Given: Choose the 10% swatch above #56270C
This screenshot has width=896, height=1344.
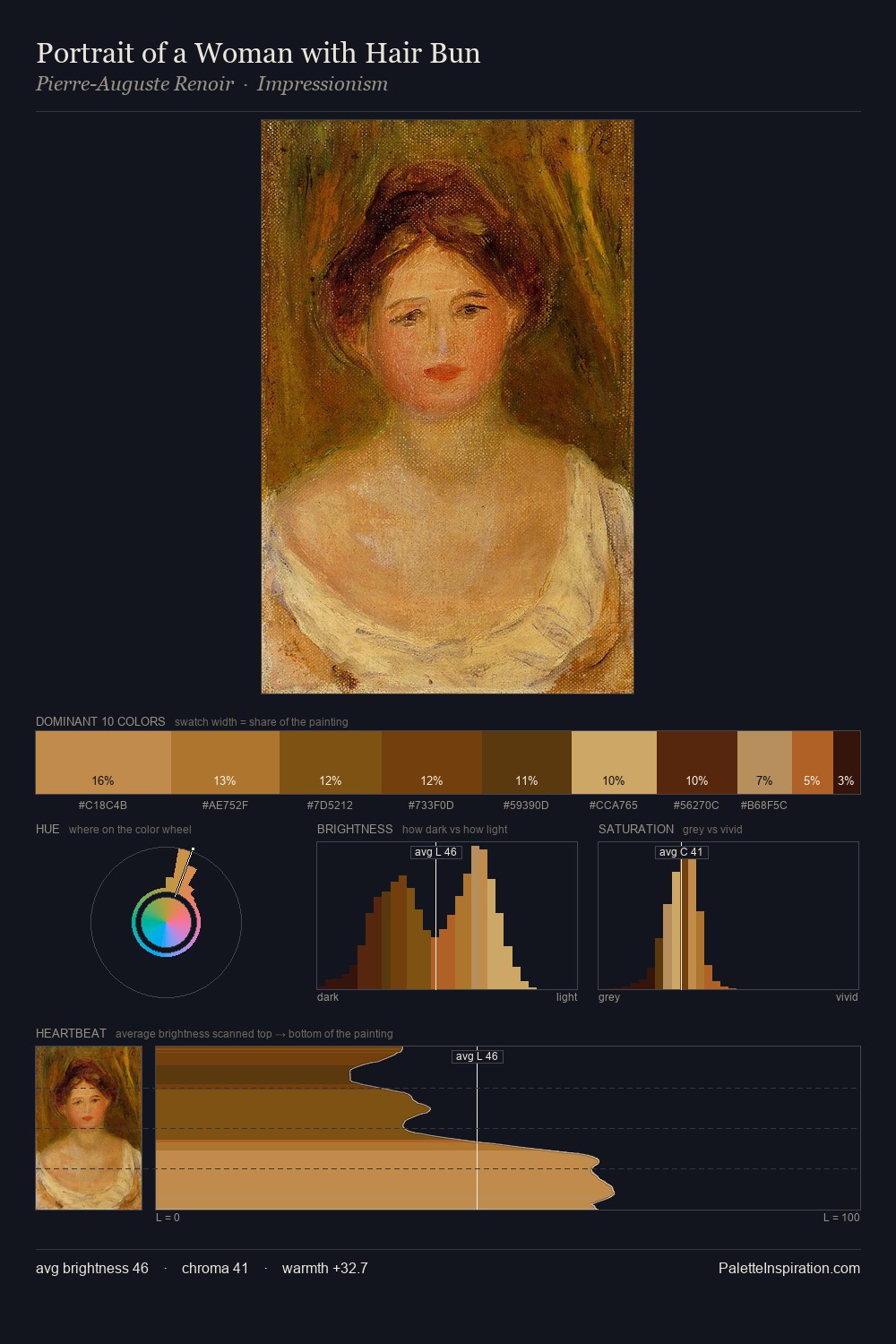Looking at the screenshot, I should (697, 762).
